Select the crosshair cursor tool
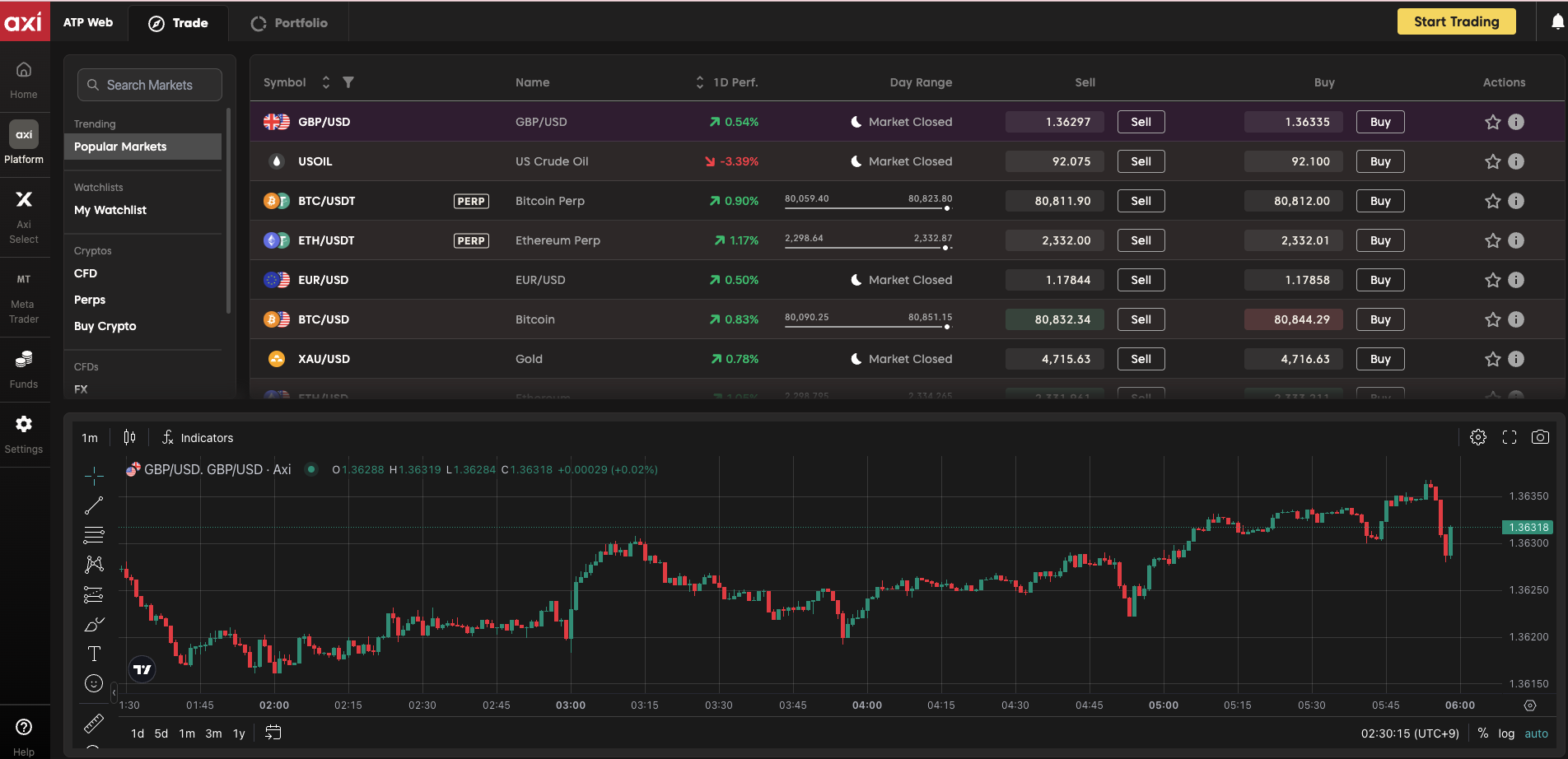 (x=94, y=475)
